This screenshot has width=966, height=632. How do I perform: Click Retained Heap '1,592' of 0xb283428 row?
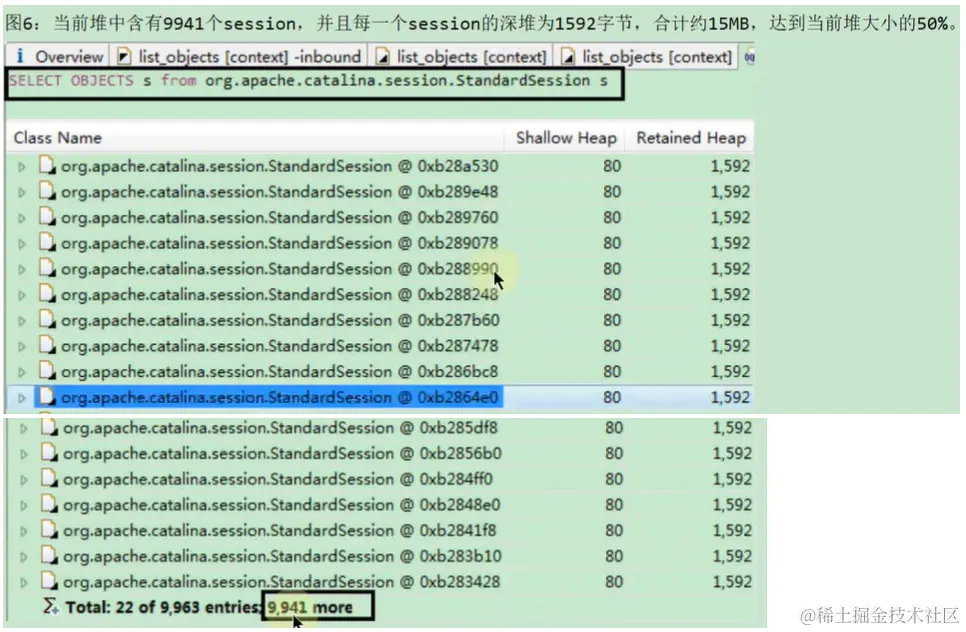tap(732, 582)
